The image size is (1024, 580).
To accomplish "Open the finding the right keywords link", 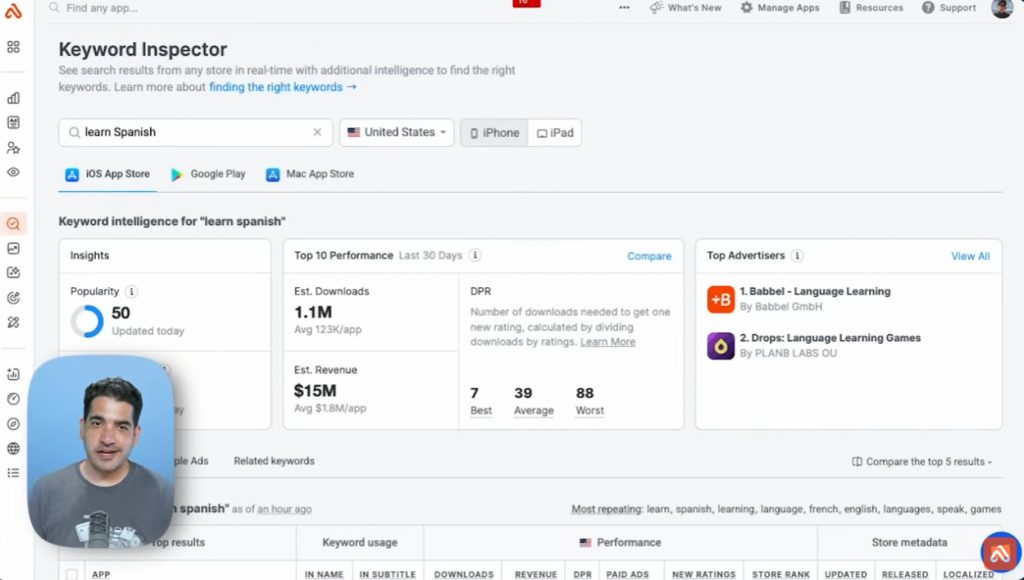I will pos(282,88).
